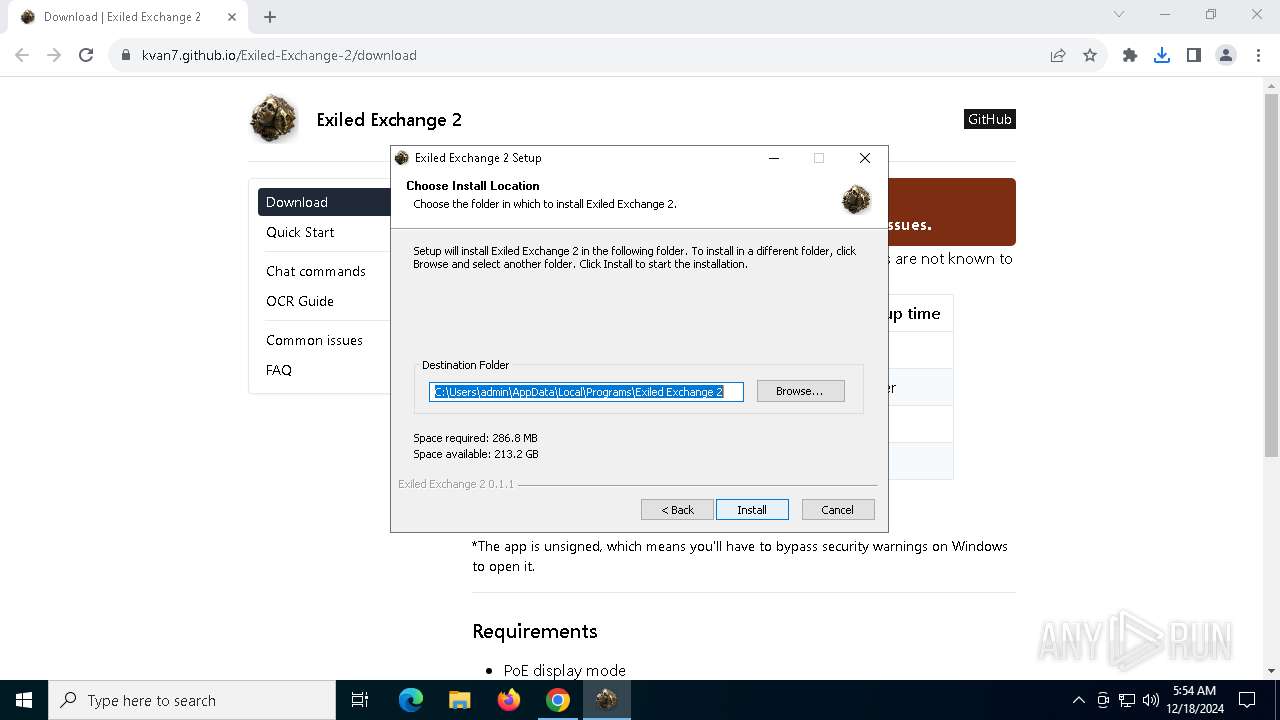Image resolution: width=1280 pixels, height=720 pixels.
Task: Close the Exiled Exchange 2 Setup dialog
Action: [865, 158]
